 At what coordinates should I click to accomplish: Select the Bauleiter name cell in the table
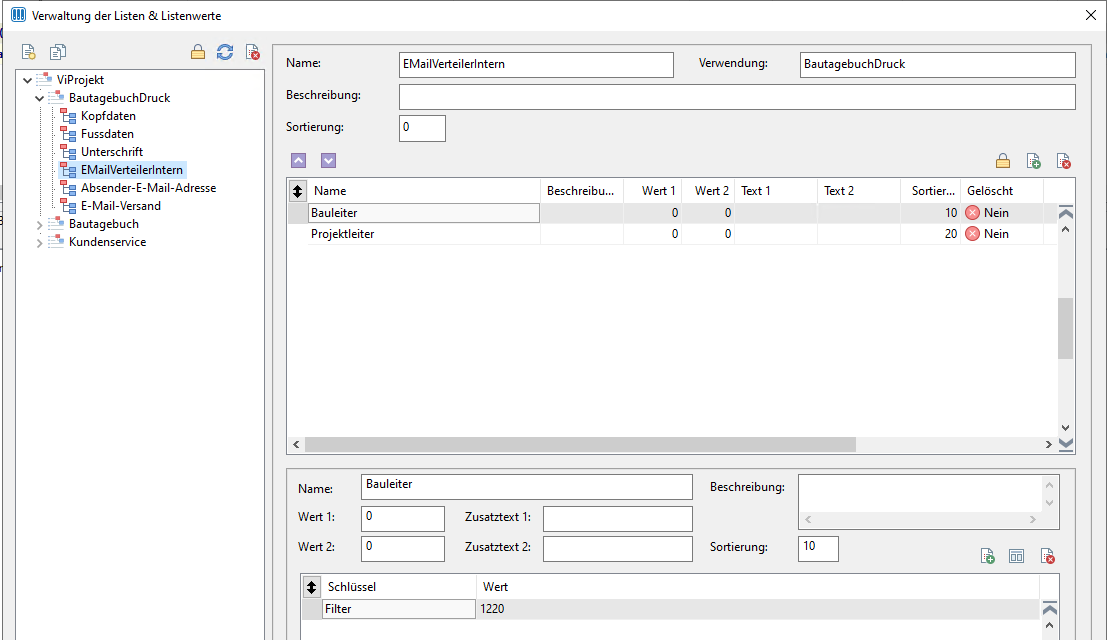pyautogui.click(x=424, y=212)
